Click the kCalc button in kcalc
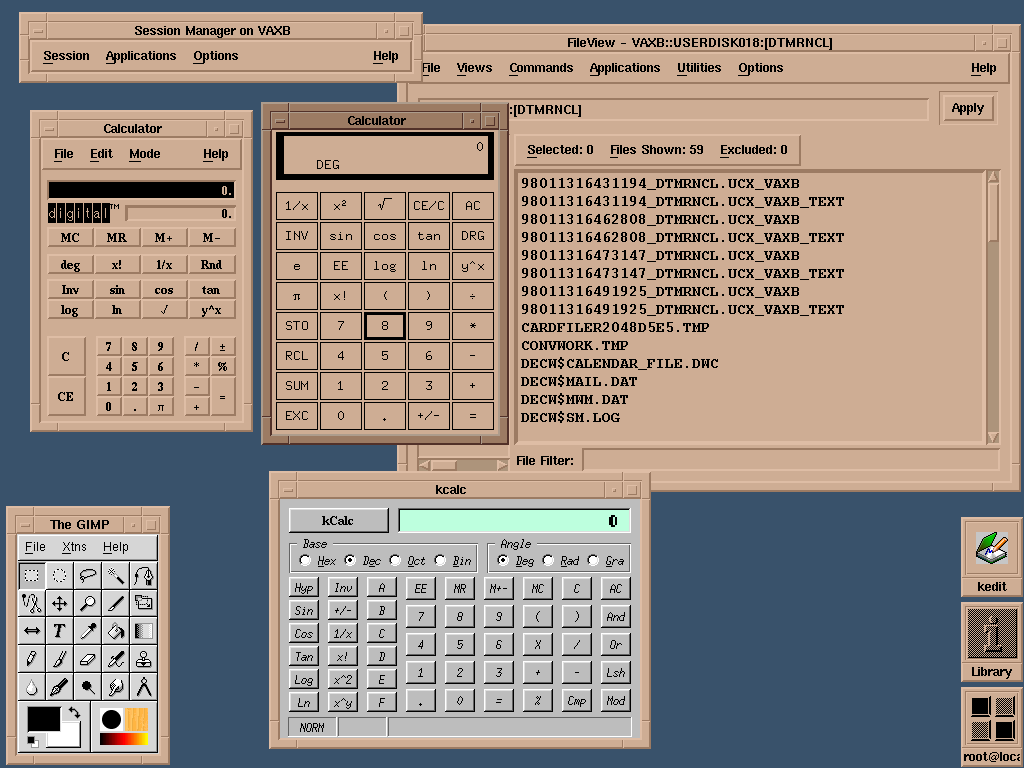 (338, 520)
